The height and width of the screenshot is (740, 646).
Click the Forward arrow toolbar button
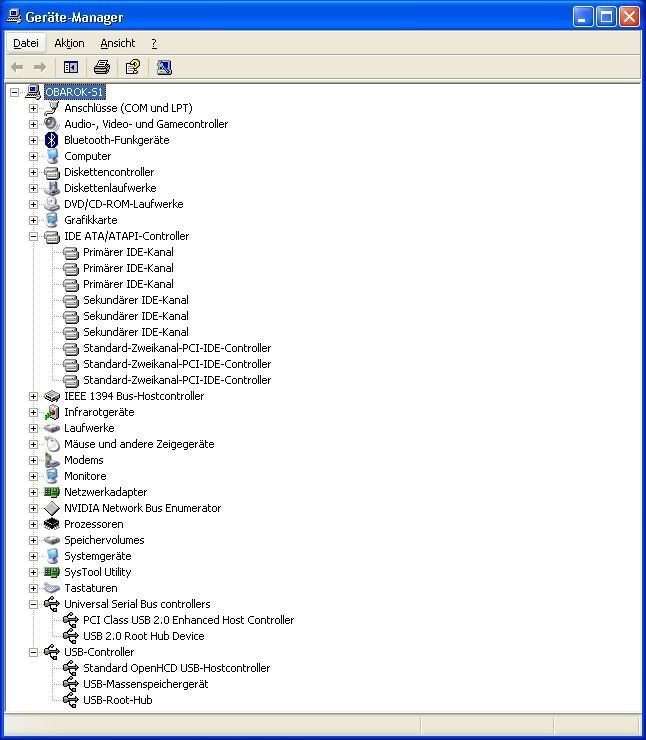(x=40, y=67)
